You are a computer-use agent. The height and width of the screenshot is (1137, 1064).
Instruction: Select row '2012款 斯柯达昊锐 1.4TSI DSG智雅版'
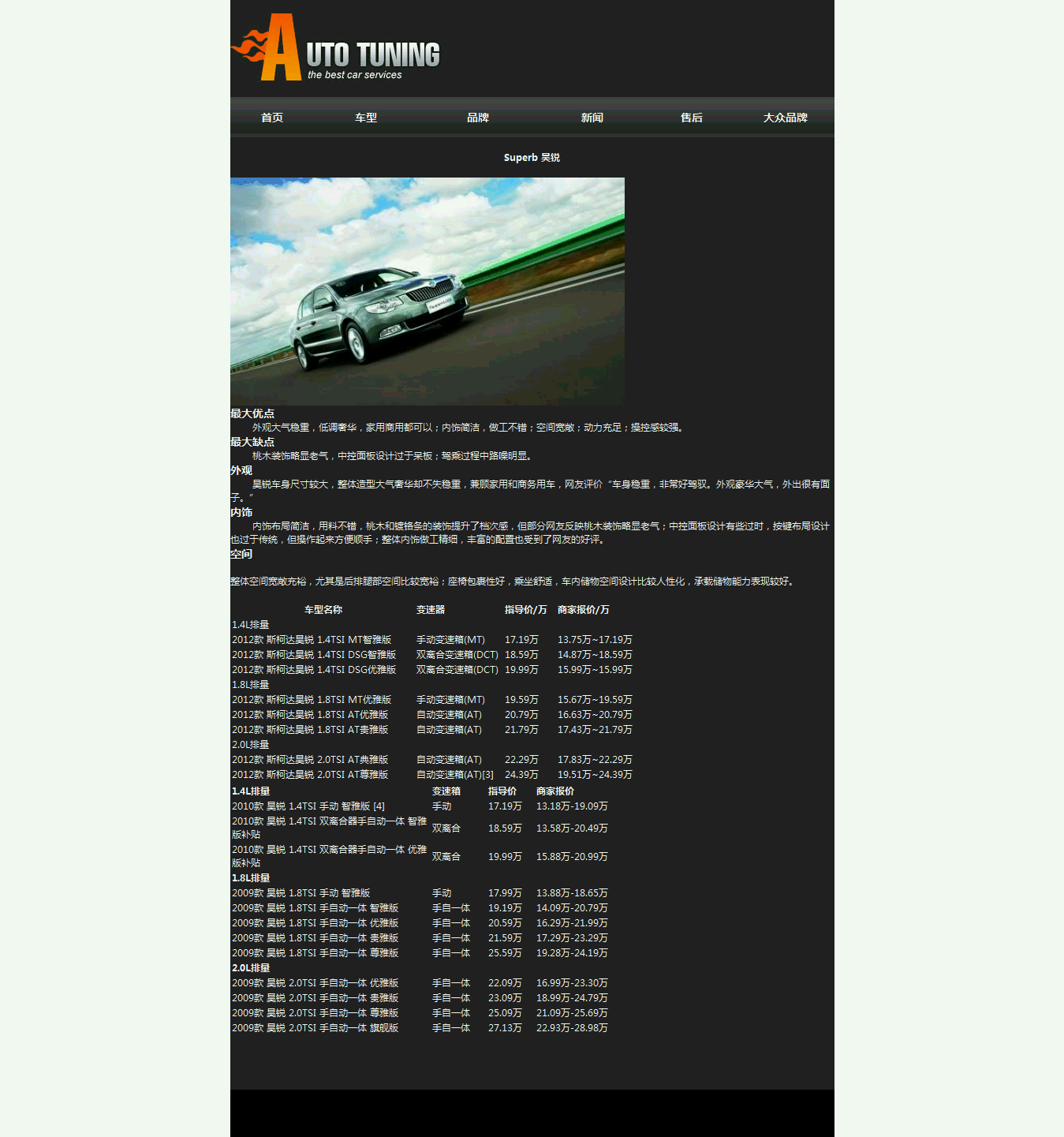point(432,655)
